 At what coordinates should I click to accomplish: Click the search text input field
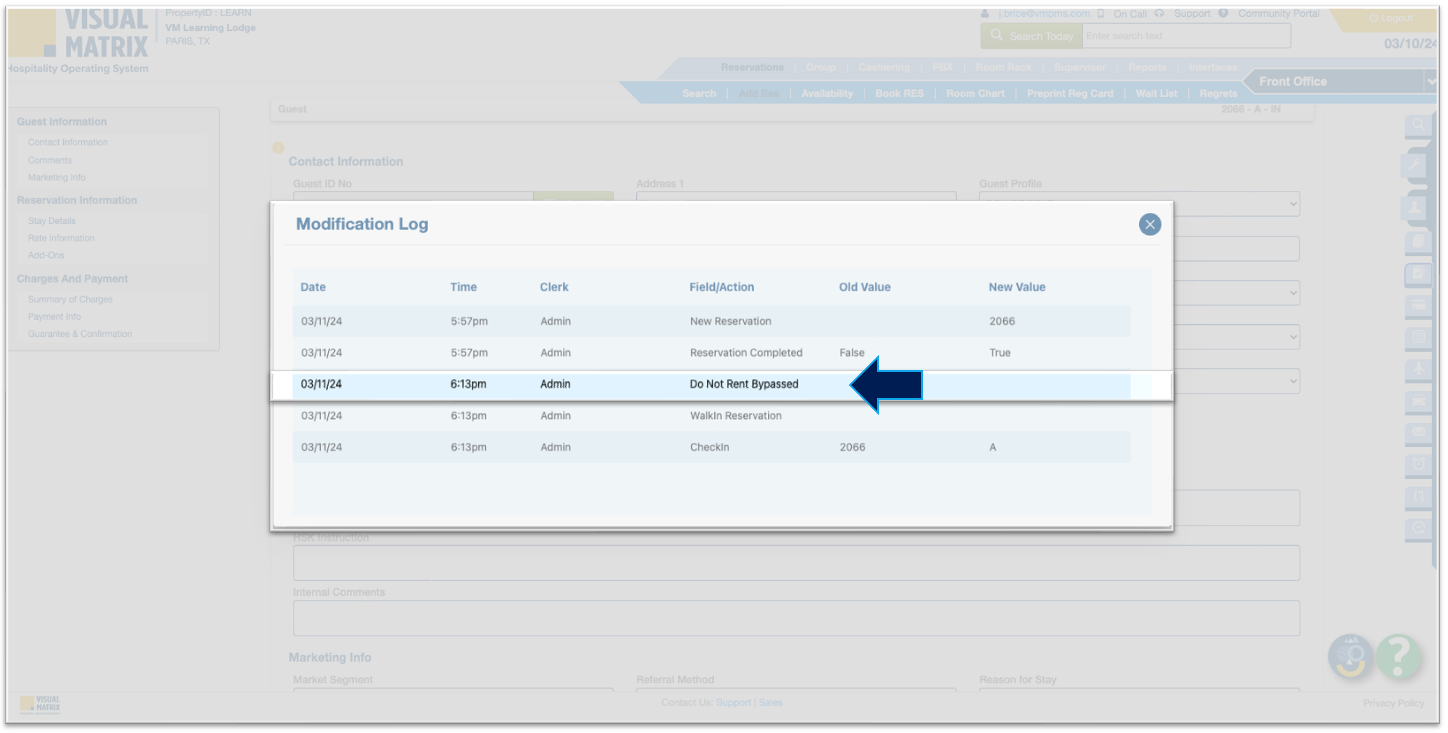(x=1186, y=36)
